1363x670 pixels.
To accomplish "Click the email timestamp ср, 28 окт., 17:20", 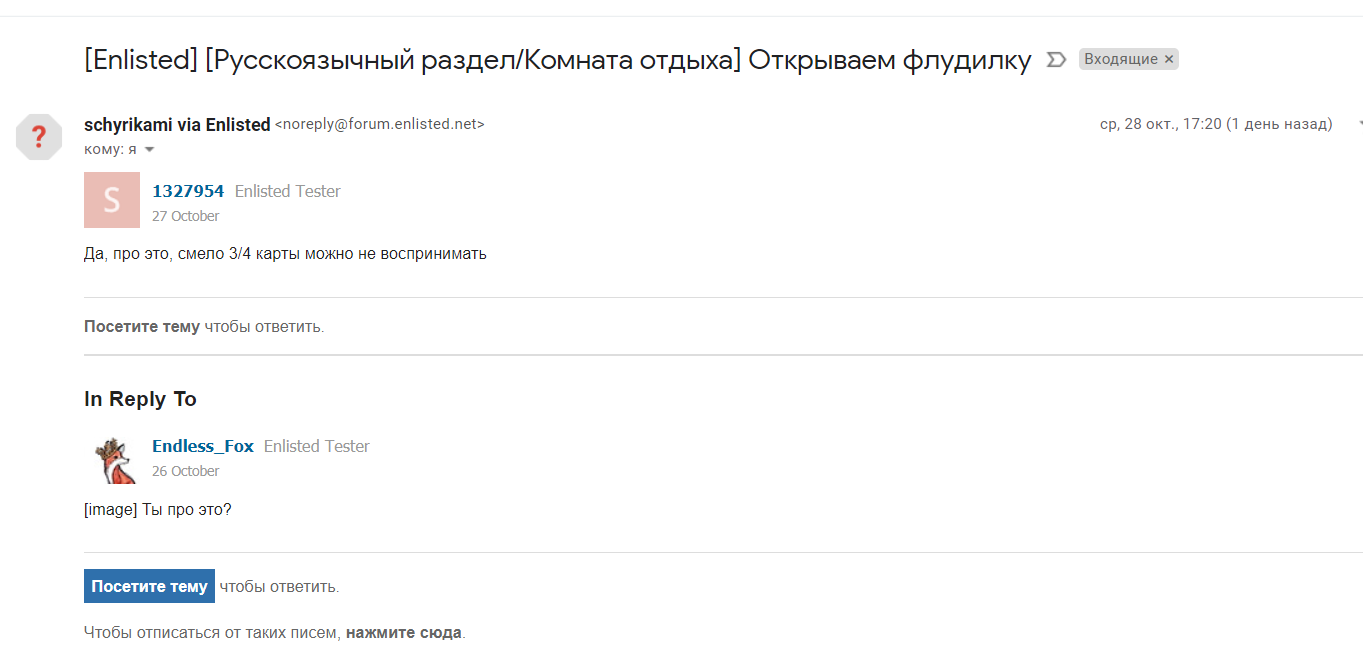I will [x=1216, y=124].
